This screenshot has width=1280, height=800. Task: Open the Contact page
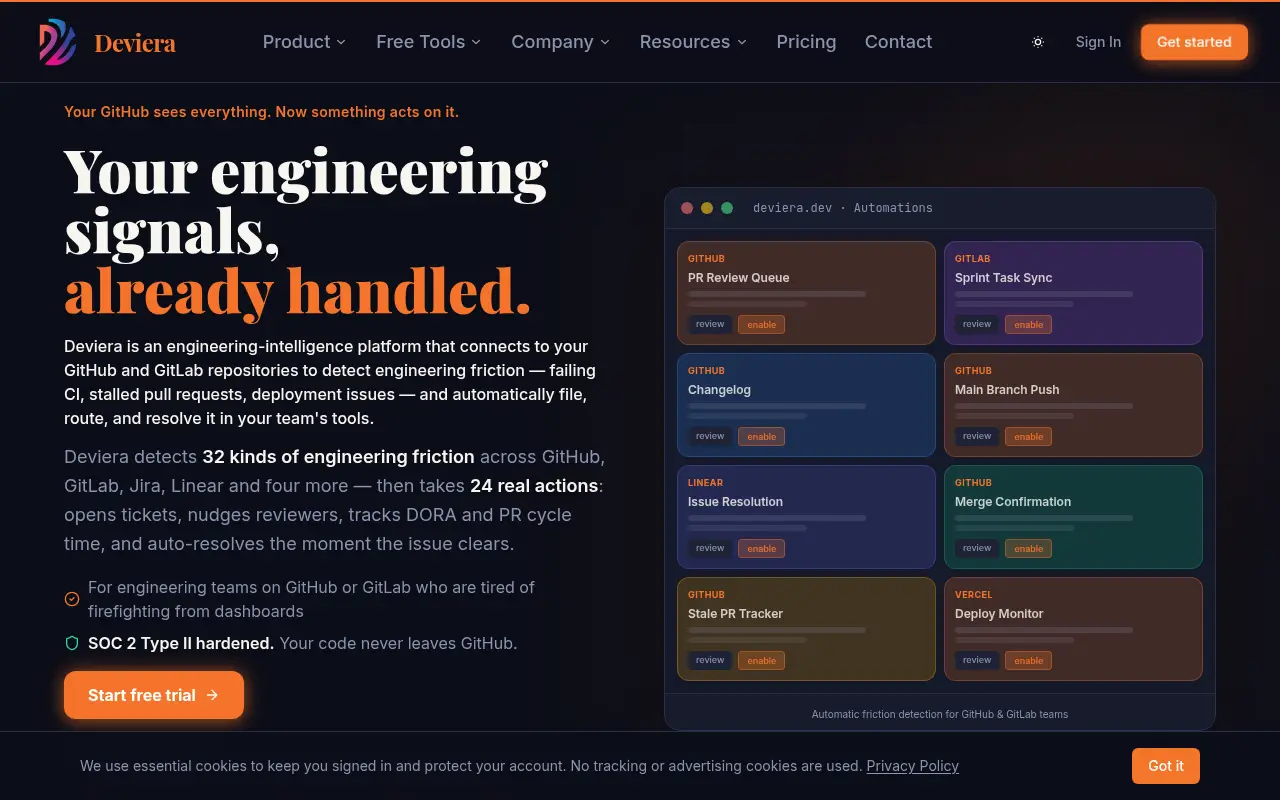pyautogui.click(x=898, y=42)
